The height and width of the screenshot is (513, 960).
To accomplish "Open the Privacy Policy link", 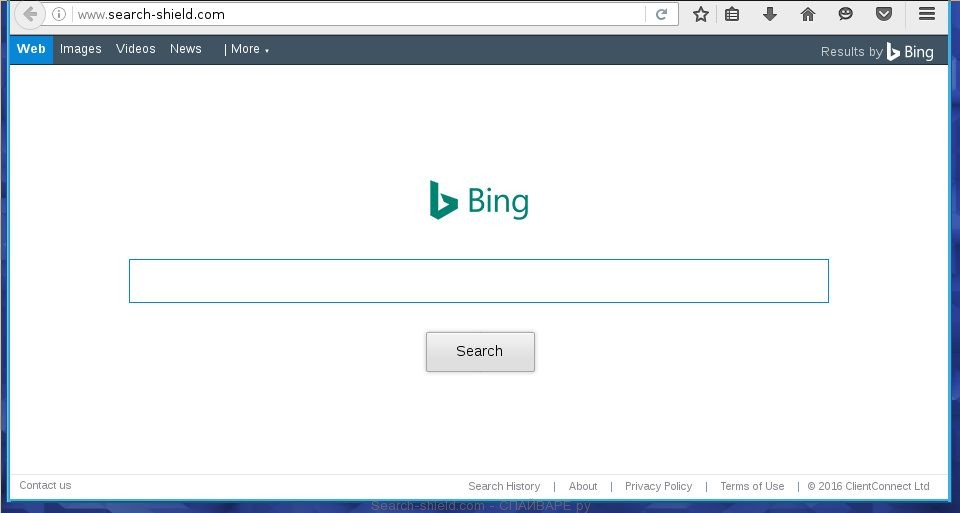I will coord(658,486).
